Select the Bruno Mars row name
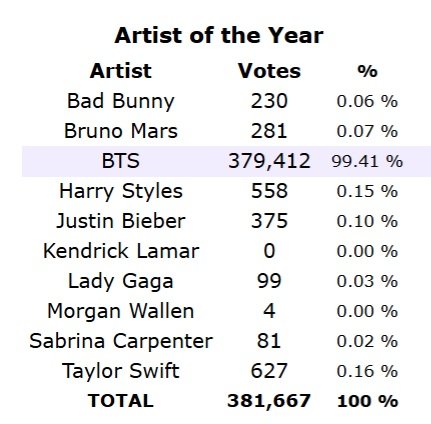The width and height of the screenshot is (431, 424). point(121,131)
